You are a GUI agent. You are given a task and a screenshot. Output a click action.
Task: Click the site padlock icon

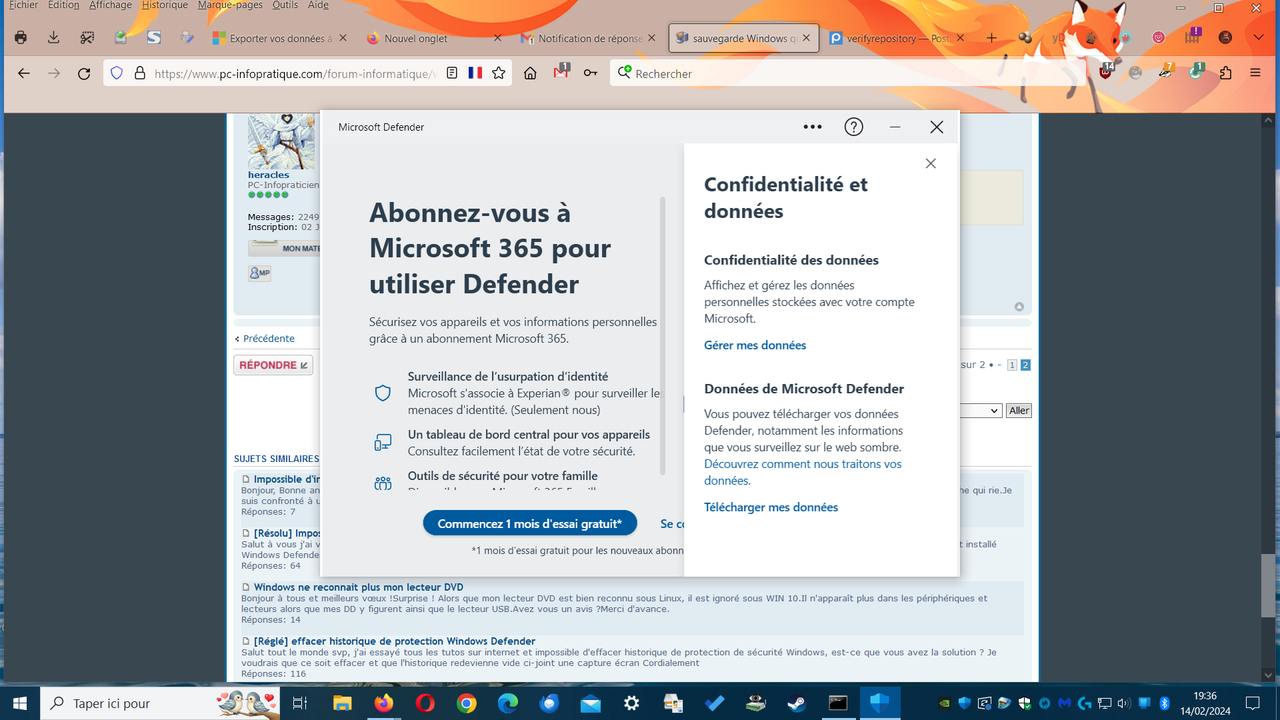click(140, 73)
